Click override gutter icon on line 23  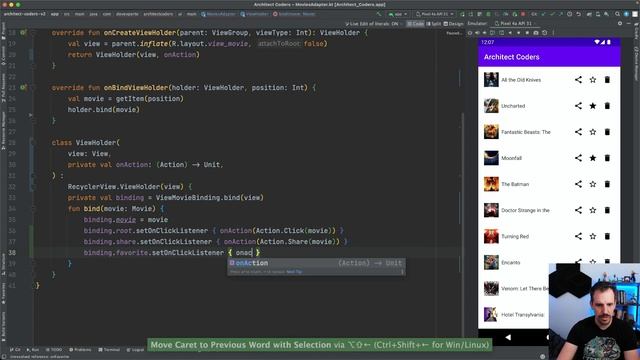[x=23, y=87]
